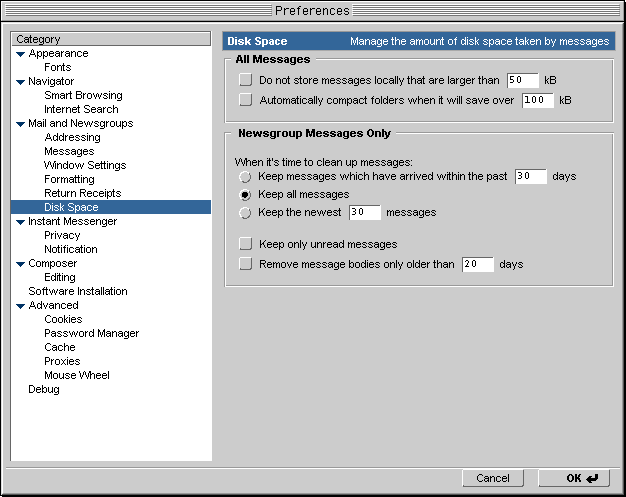The image size is (626, 497).
Task: Open Password Manager preferences
Action: pyautogui.click(x=92, y=333)
